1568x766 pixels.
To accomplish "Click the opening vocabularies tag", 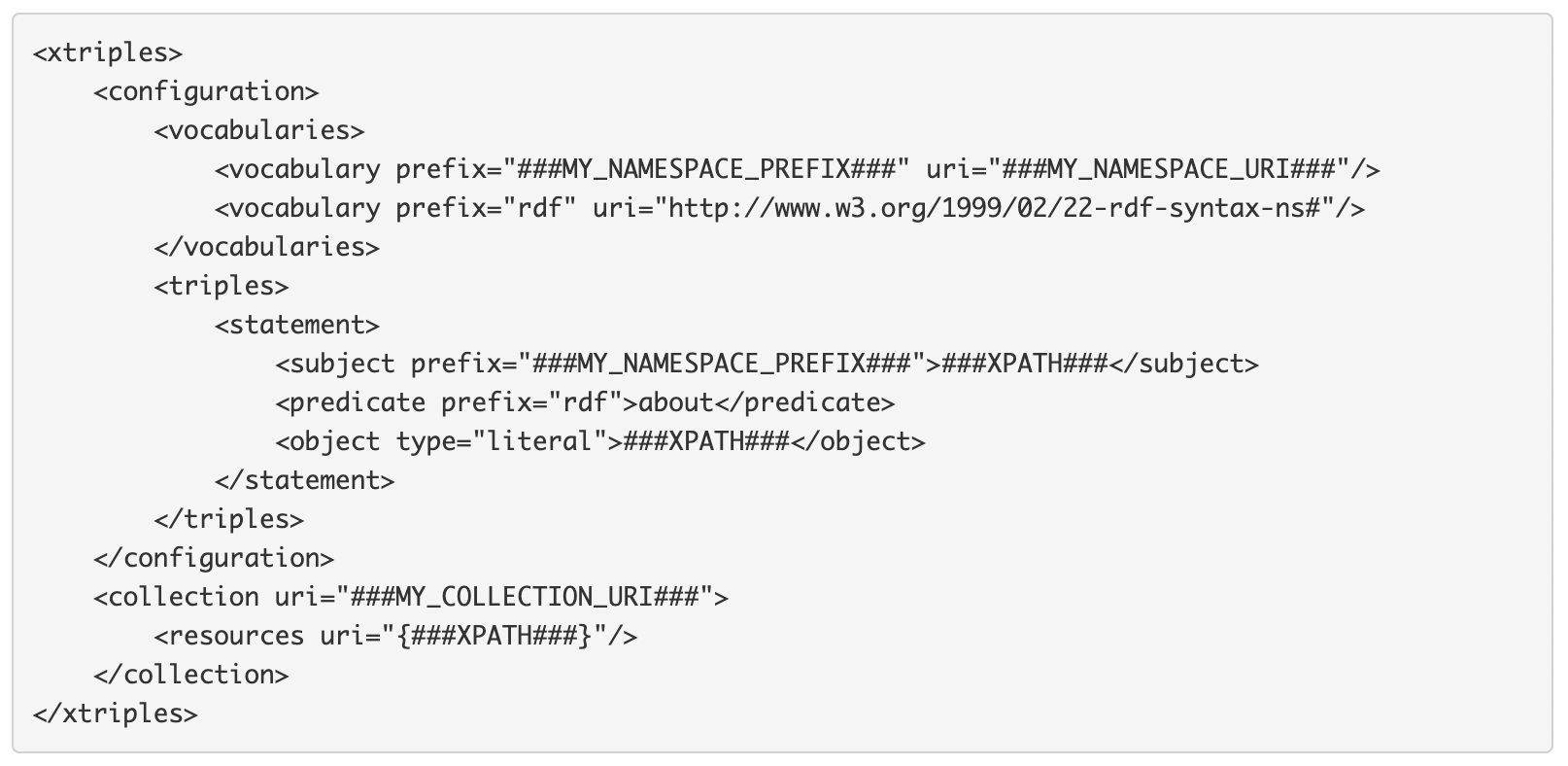I will point(259,130).
